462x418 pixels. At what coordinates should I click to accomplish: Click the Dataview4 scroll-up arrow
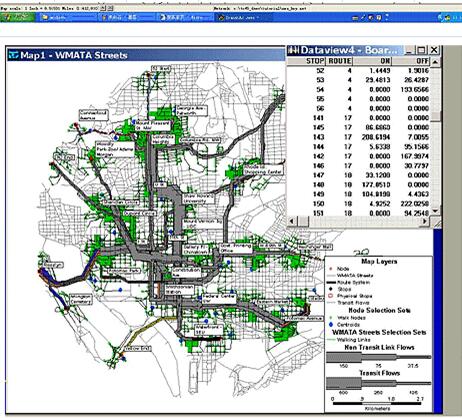tap(435, 62)
